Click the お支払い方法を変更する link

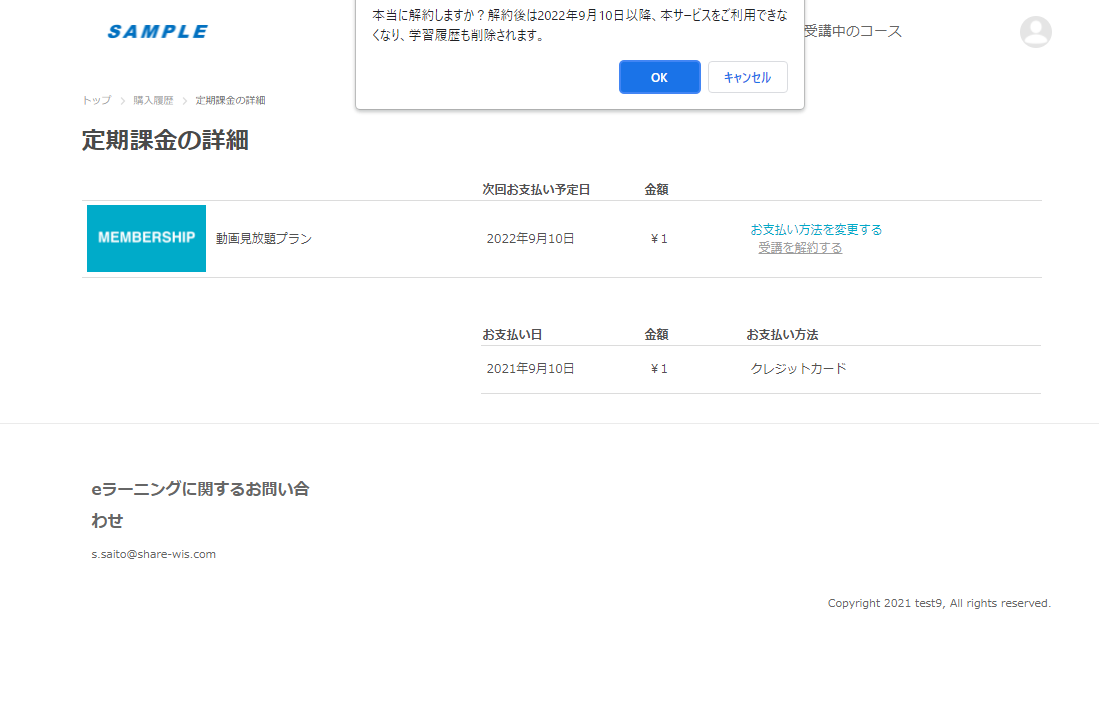coord(816,229)
